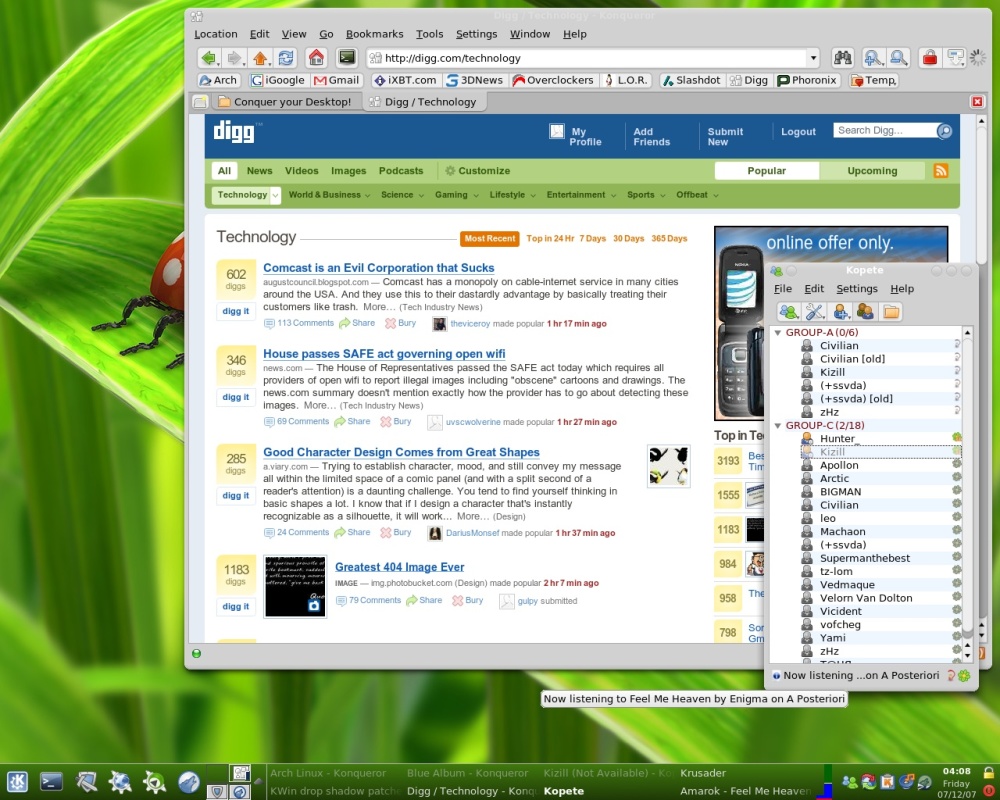Click digg it under 602 diggs
Image resolution: width=1000 pixels, height=800 pixels.
[x=235, y=311]
